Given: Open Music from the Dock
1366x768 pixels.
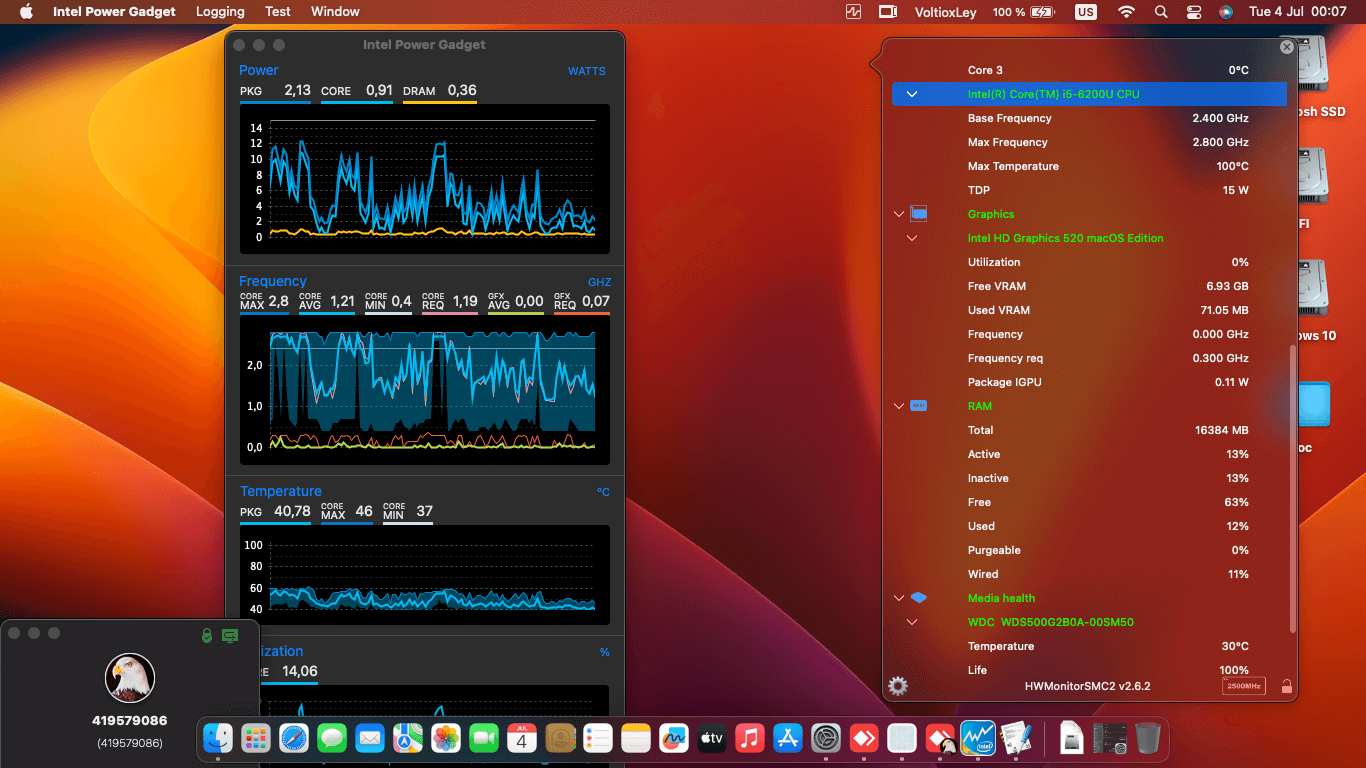Looking at the screenshot, I should point(749,738).
